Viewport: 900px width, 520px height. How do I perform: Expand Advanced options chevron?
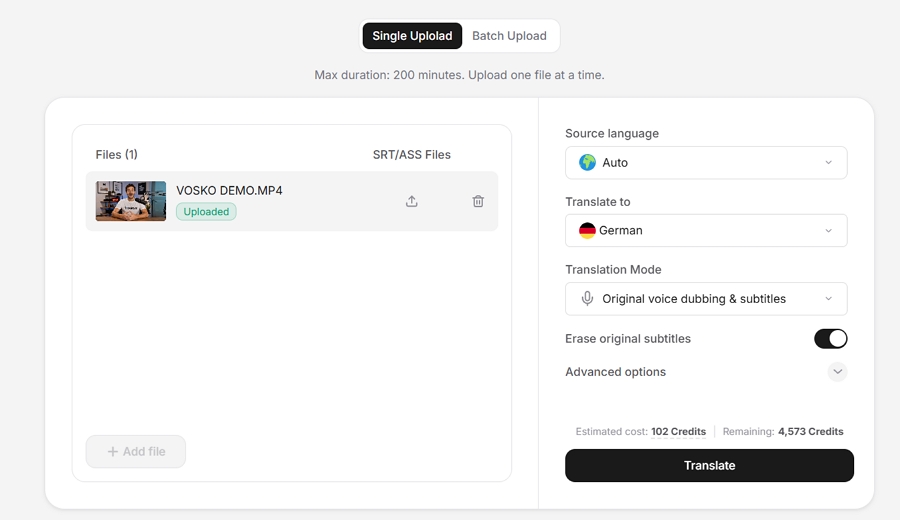pyautogui.click(x=837, y=372)
